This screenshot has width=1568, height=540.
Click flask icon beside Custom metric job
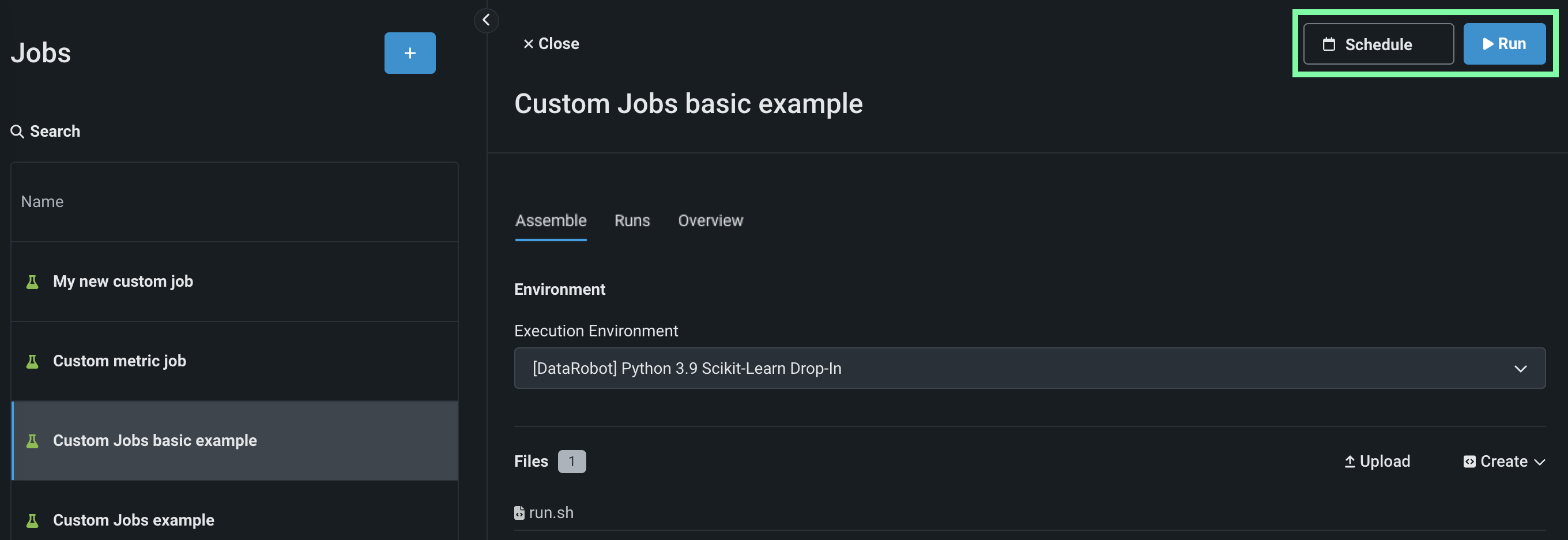click(32, 361)
